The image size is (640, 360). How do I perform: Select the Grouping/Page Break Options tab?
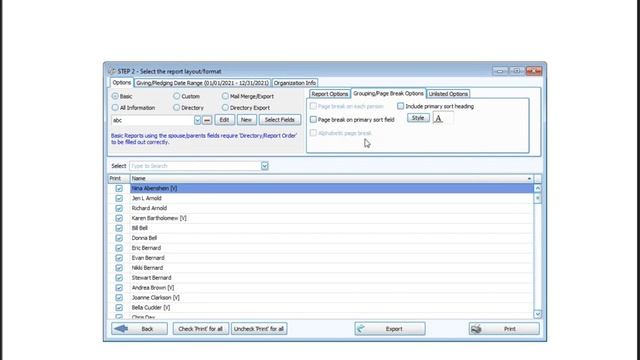tap(388, 93)
